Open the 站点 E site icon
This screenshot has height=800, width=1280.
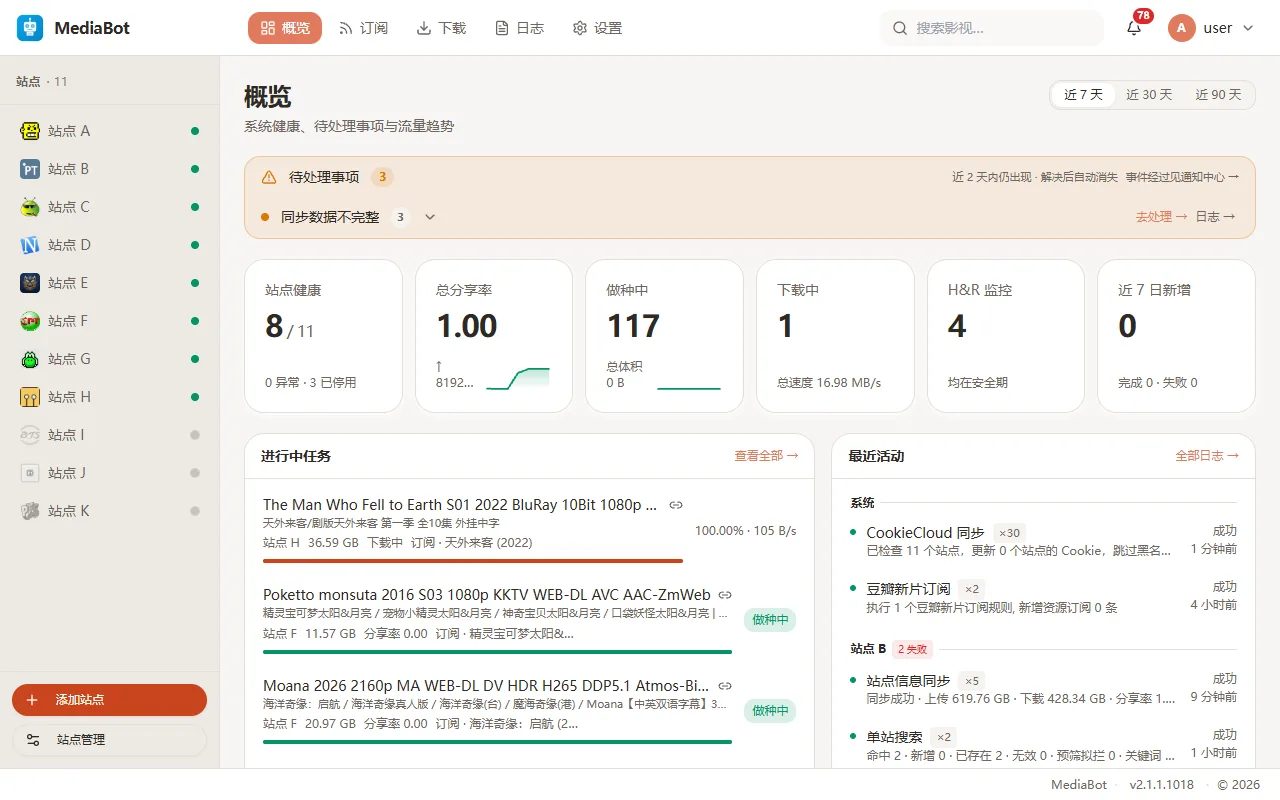click(30, 283)
